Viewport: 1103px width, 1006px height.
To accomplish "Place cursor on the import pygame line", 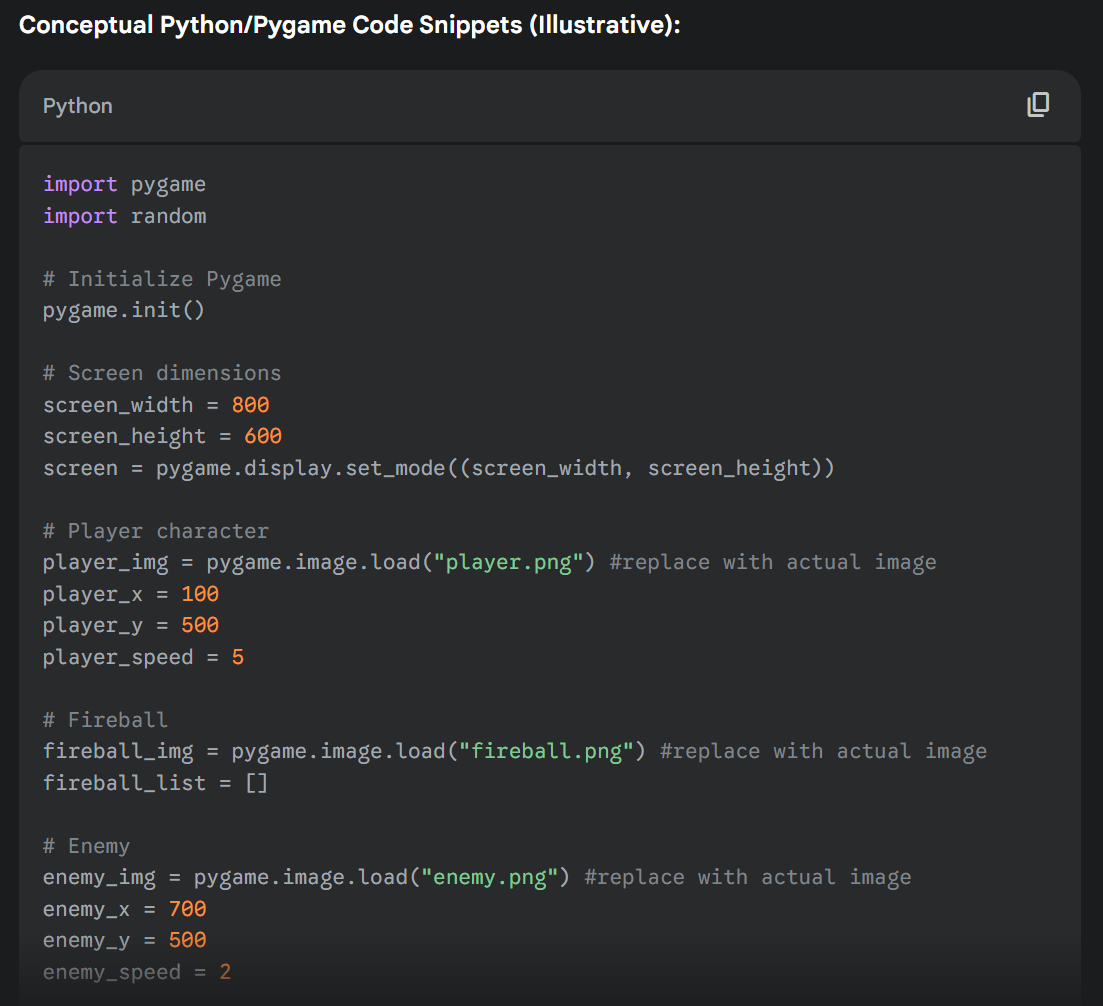I will click(124, 184).
